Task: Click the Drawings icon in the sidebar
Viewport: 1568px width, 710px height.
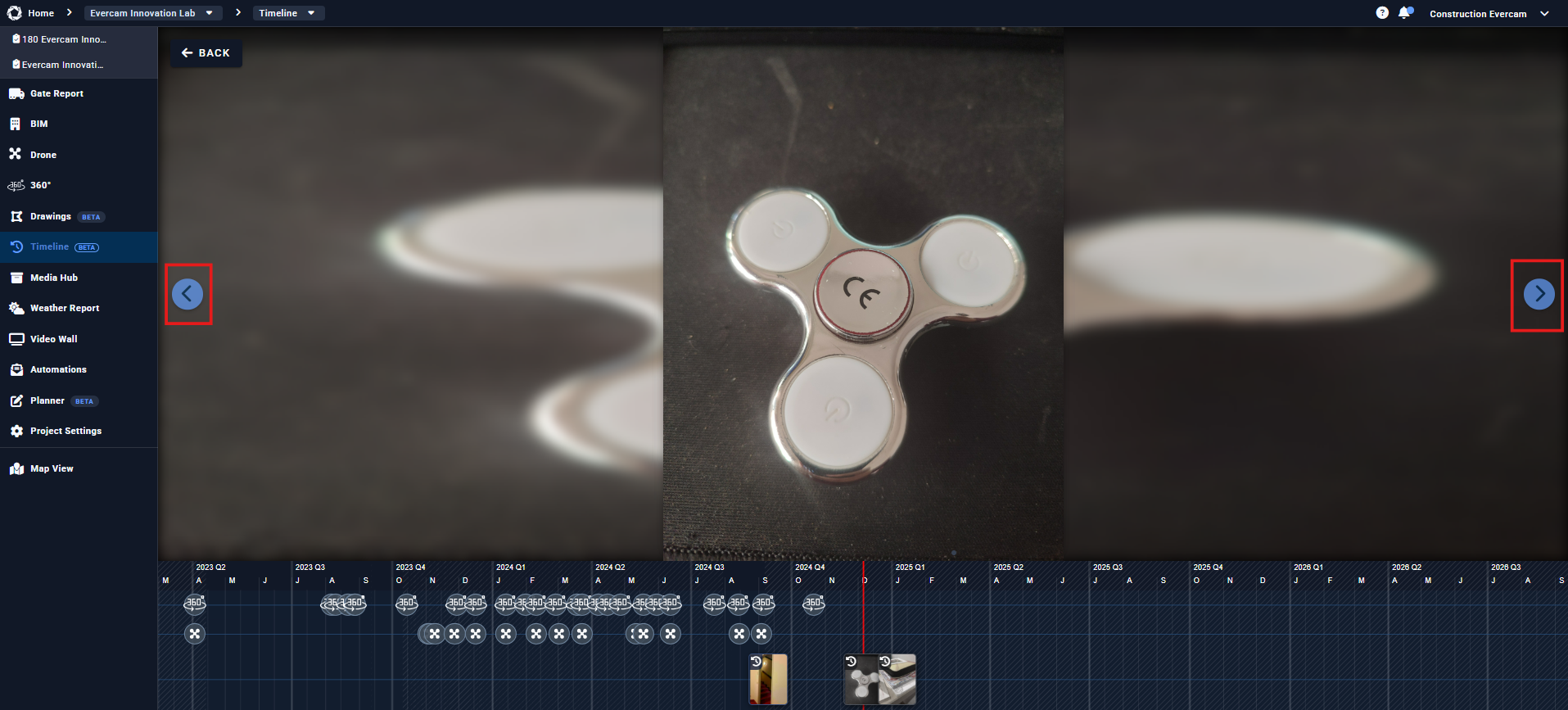Action: 16,216
